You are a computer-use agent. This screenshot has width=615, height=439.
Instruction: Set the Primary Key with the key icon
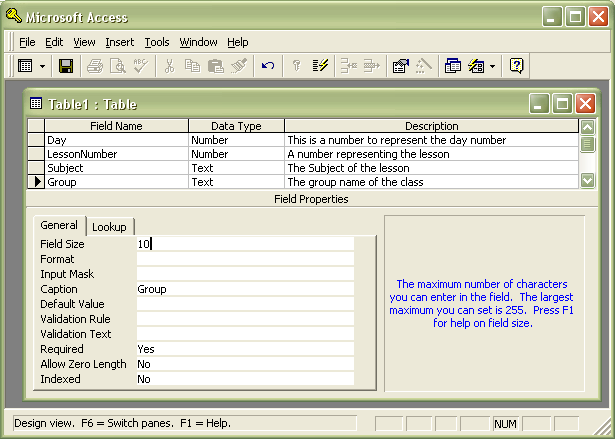297,66
